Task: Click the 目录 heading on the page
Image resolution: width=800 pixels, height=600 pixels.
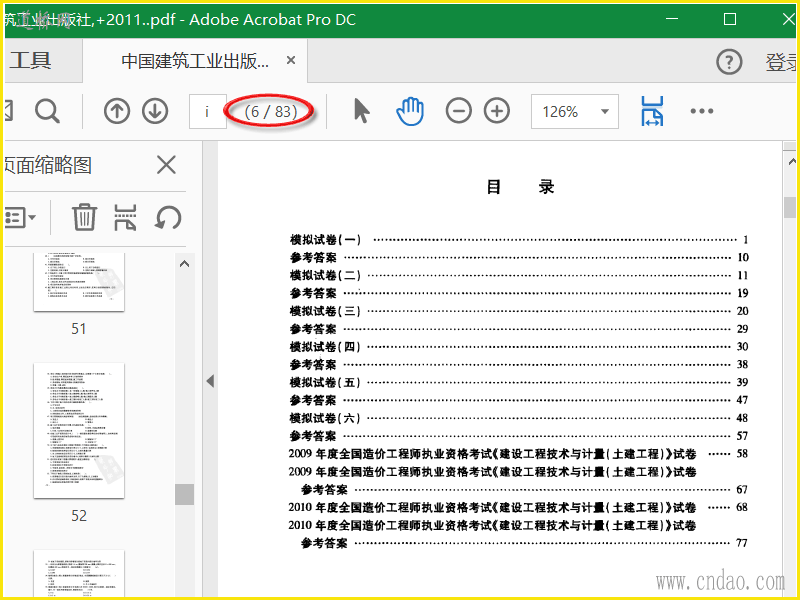Action: tap(520, 187)
